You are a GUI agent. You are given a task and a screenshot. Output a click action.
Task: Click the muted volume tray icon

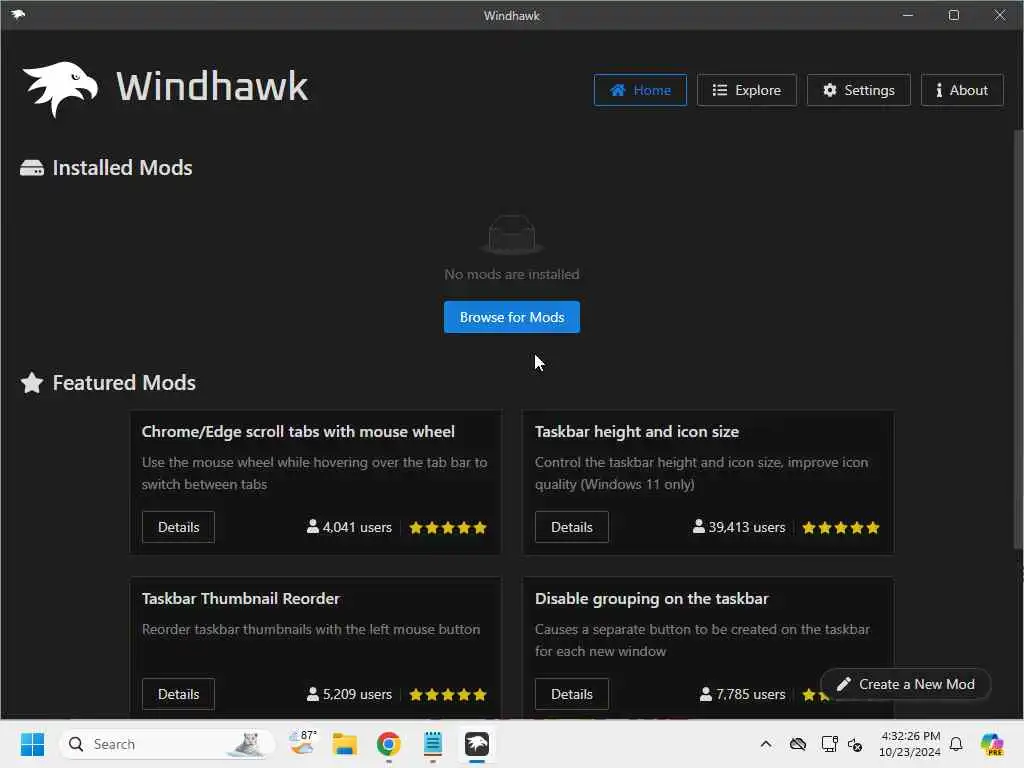[x=855, y=744]
